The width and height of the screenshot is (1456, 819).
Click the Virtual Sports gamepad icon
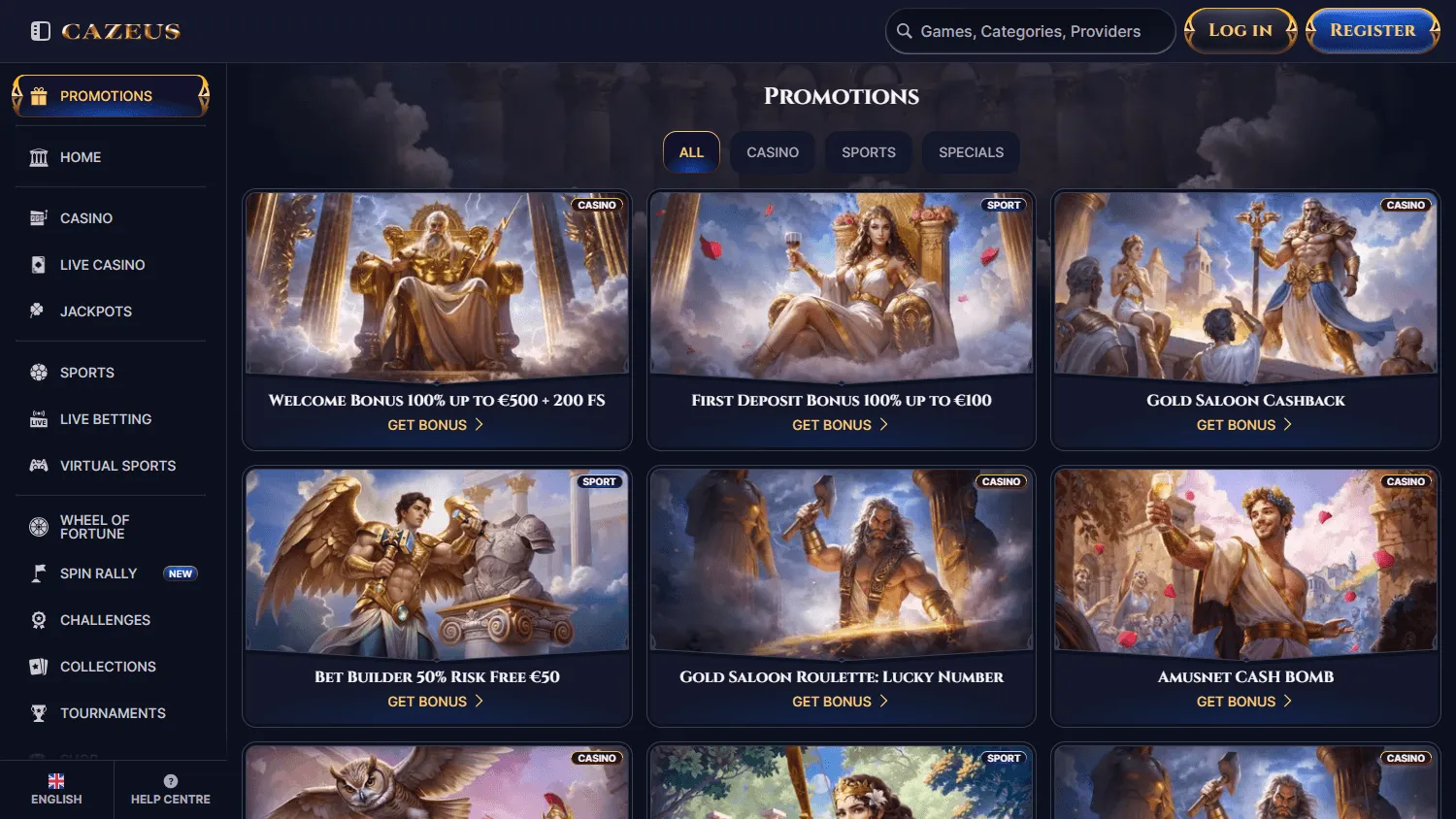(39, 466)
